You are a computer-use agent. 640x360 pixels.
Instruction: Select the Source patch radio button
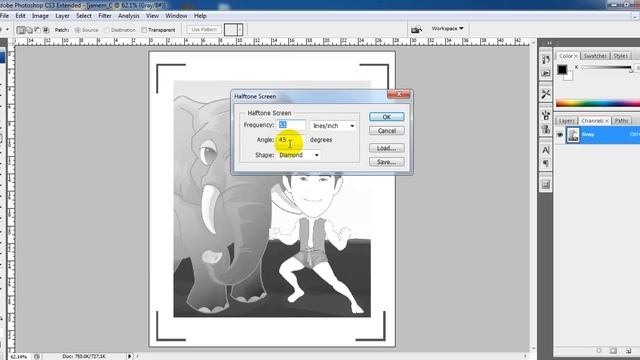tap(78, 30)
